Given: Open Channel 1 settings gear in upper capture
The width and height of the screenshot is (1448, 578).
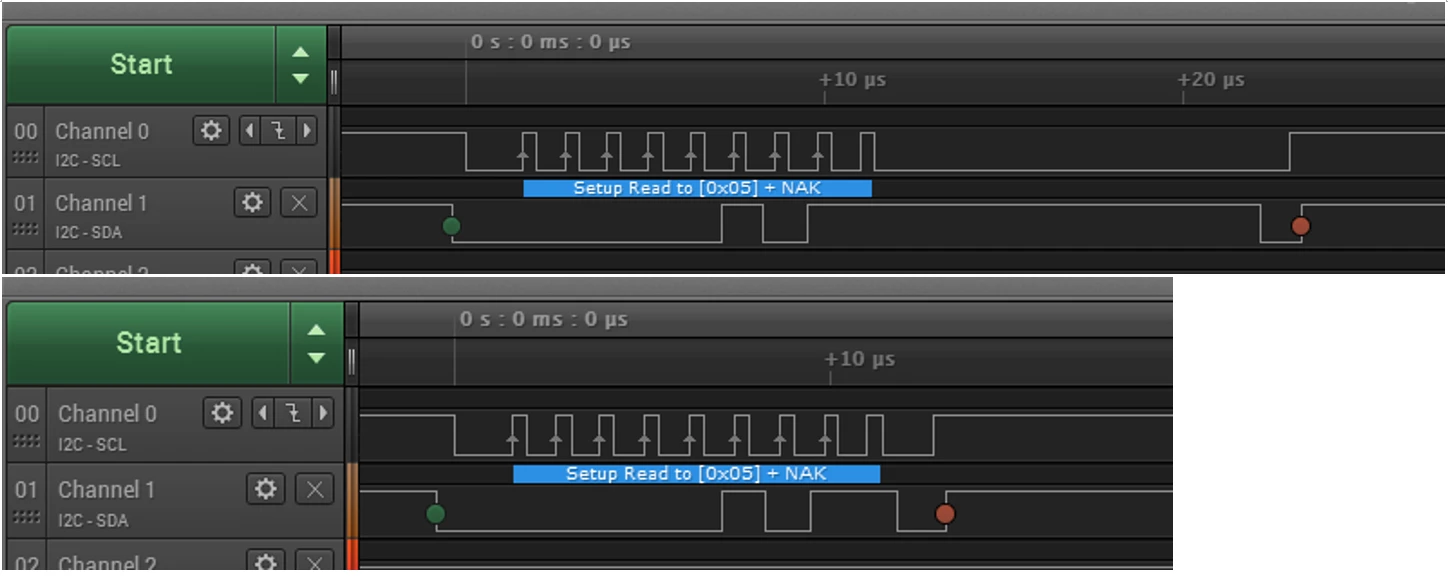Looking at the screenshot, I should tap(252, 203).
